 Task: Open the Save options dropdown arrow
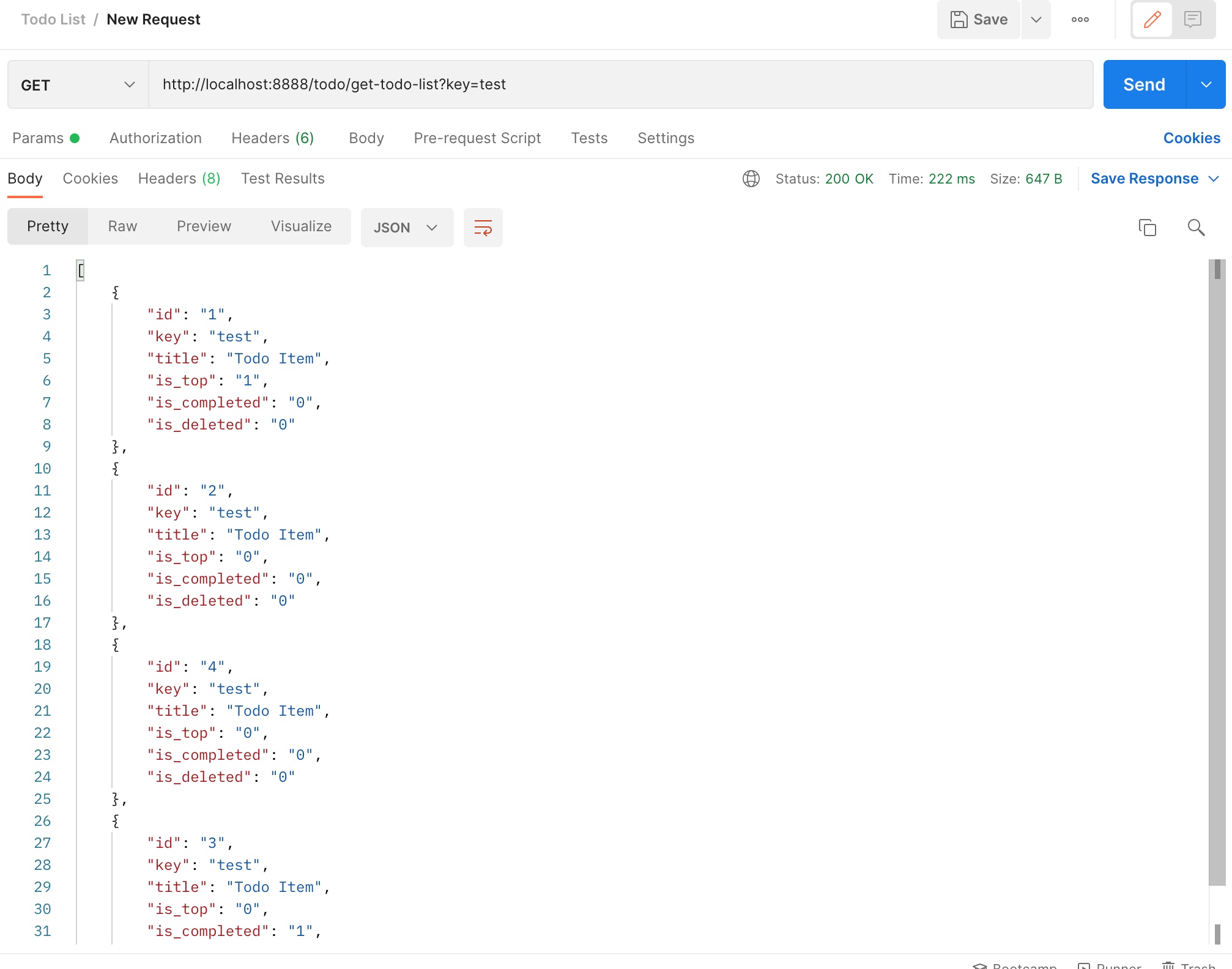pyautogui.click(x=1036, y=20)
